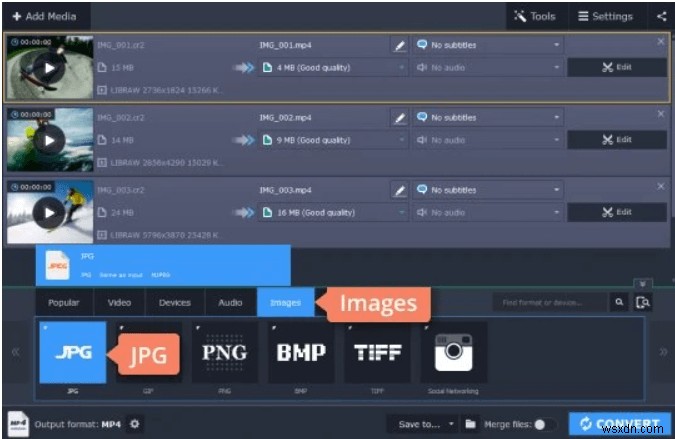Expand the Save to… dropdown
Image resolution: width=675 pixels, height=439 pixels.
point(425,424)
